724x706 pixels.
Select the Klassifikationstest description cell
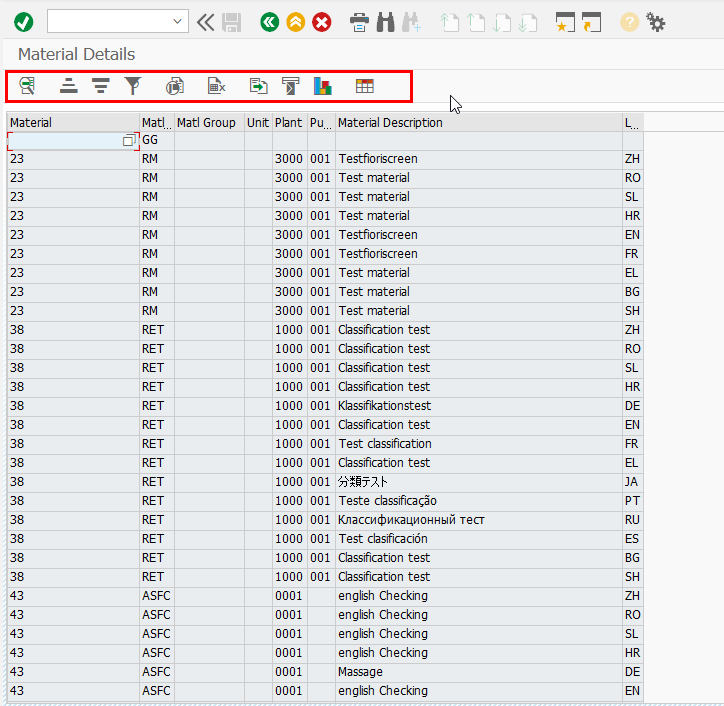click(478, 406)
